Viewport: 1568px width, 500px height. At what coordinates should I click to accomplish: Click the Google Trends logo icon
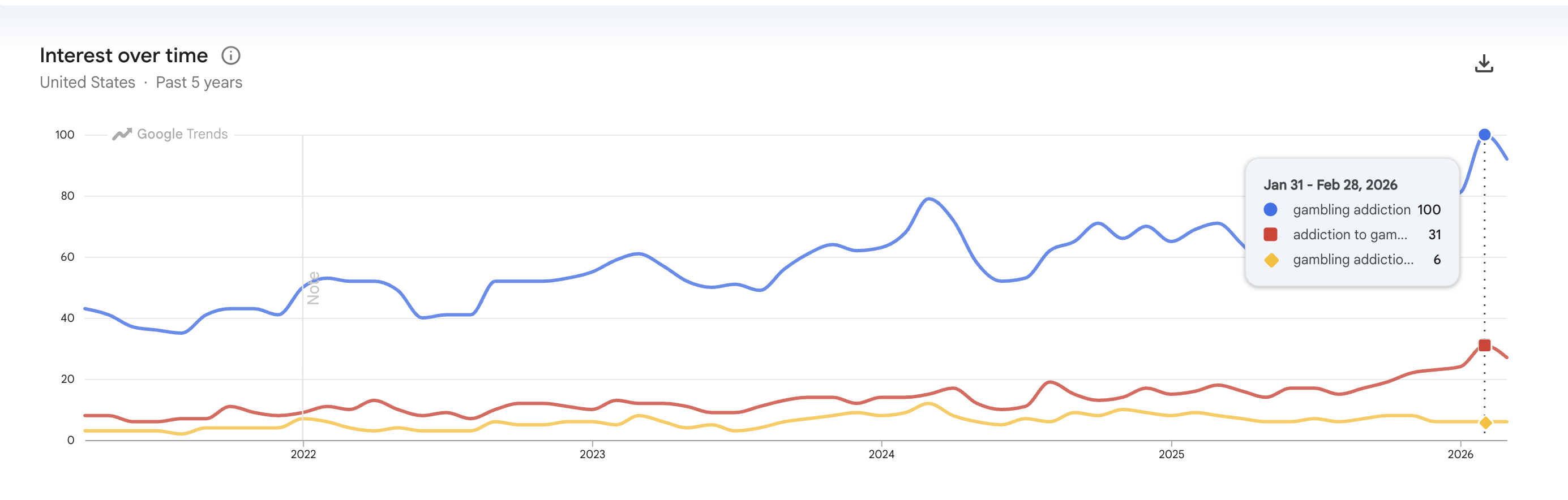pyautogui.click(x=122, y=134)
